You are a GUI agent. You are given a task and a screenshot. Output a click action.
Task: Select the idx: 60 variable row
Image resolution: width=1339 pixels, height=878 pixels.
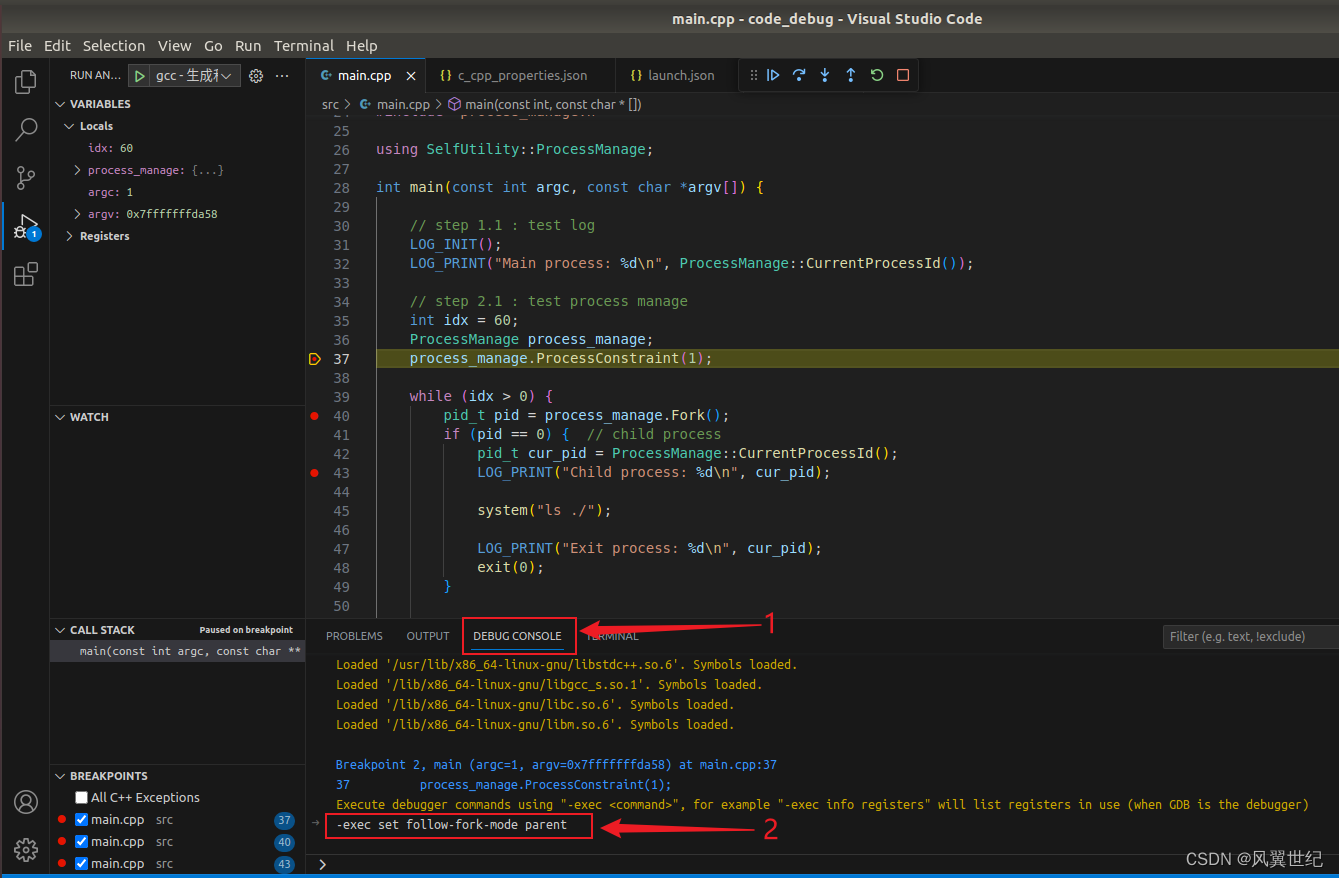tap(178, 148)
